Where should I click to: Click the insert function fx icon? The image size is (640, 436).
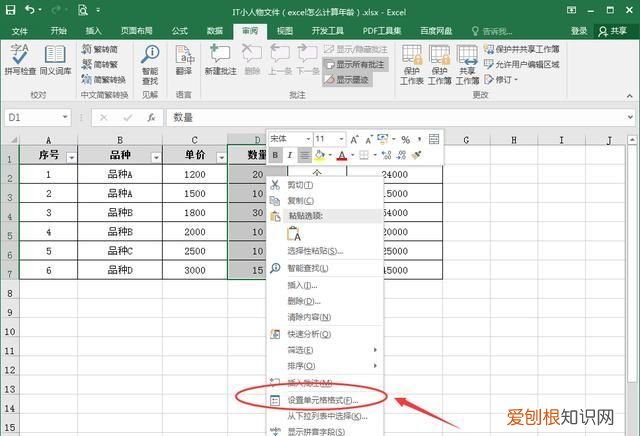pos(151,118)
